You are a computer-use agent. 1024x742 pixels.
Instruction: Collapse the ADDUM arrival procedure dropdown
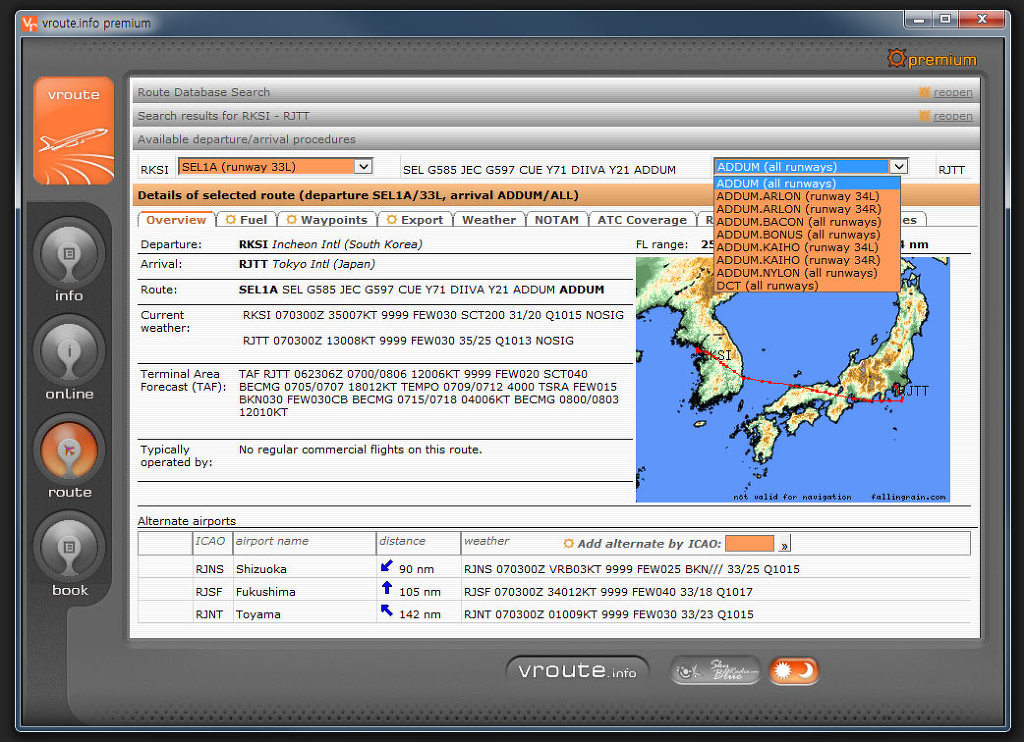tap(898, 167)
